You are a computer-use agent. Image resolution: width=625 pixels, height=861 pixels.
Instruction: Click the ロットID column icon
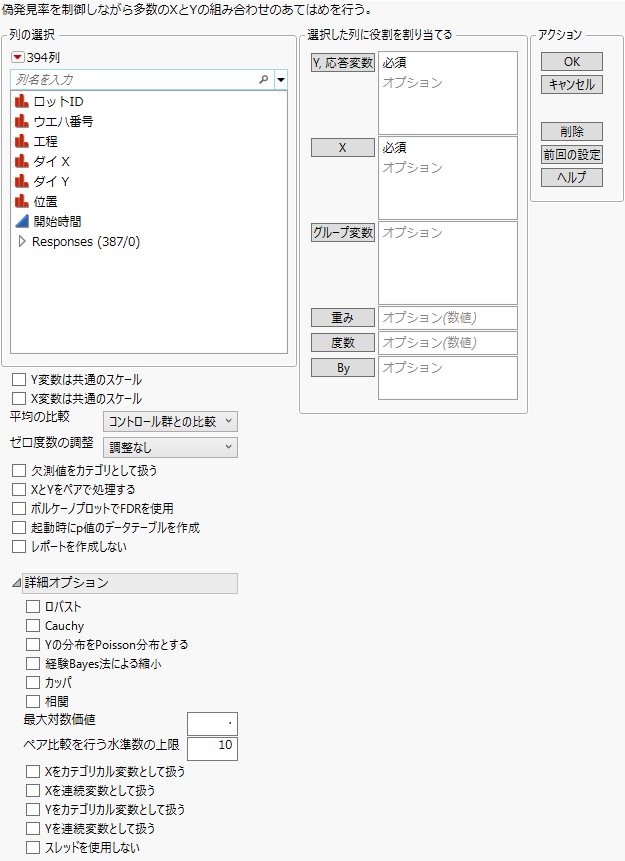pos(22,102)
